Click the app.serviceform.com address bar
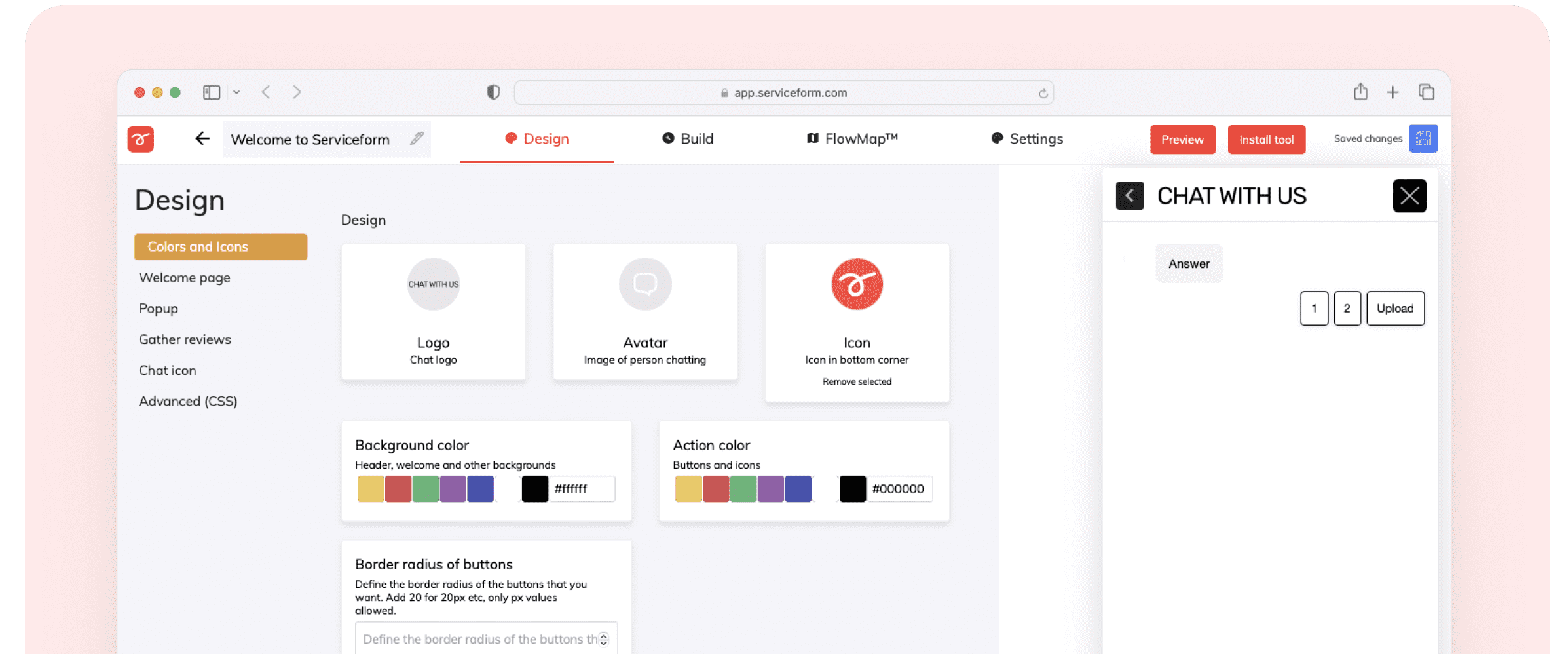 (x=784, y=92)
